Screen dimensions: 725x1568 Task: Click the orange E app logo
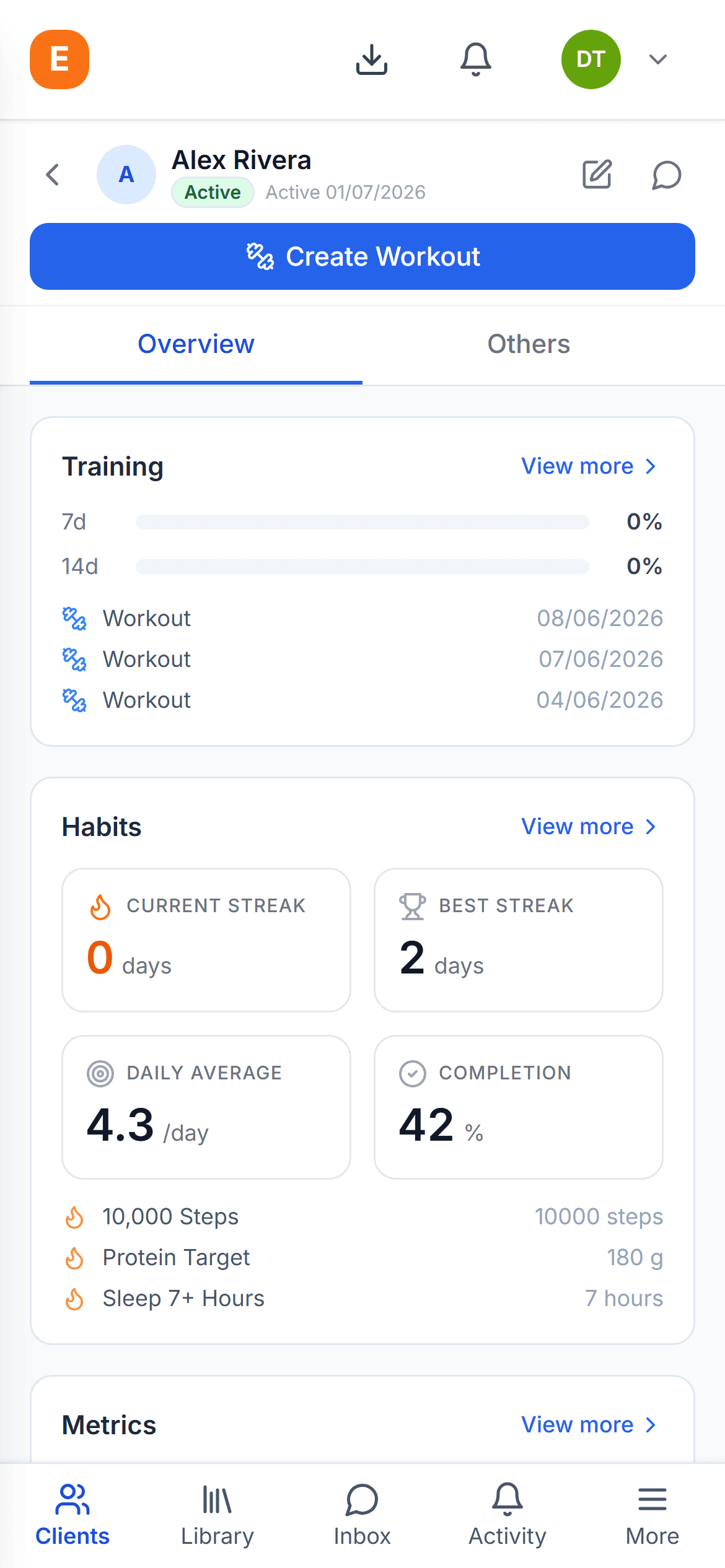click(59, 59)
